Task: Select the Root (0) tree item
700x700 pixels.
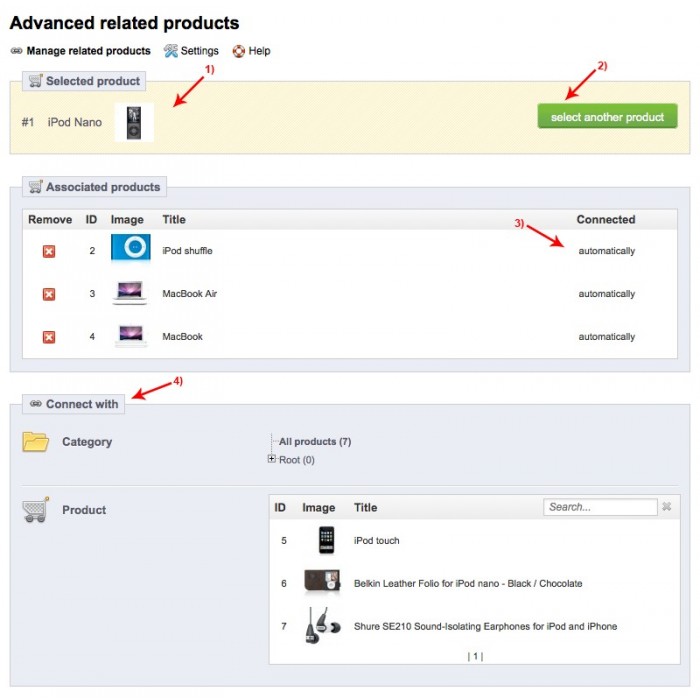Action: click(x=296, y=460)
